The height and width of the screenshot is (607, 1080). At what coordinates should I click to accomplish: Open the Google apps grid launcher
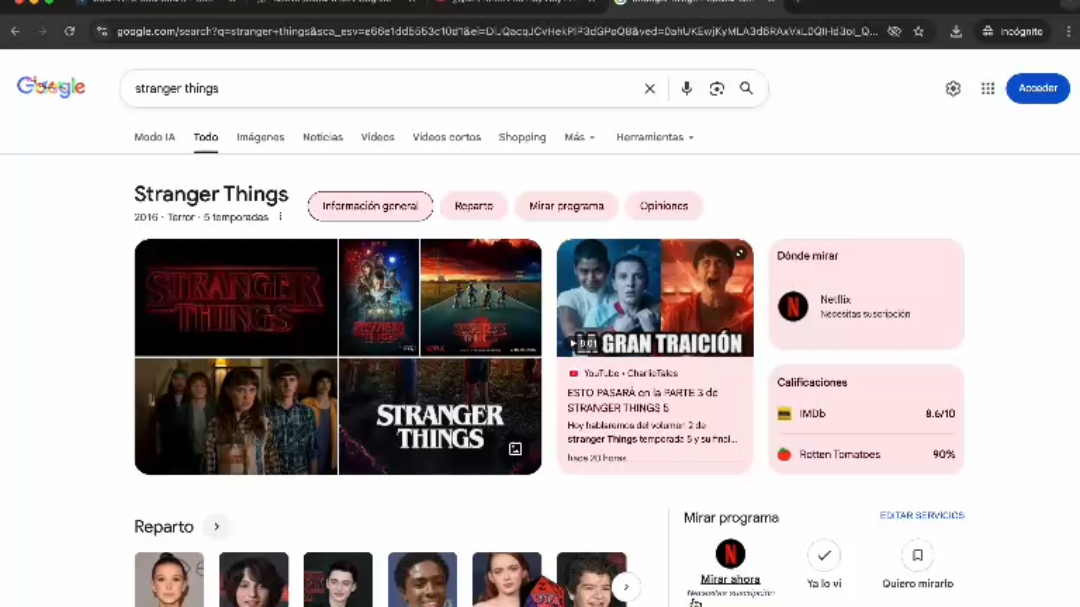coord(987,88)
